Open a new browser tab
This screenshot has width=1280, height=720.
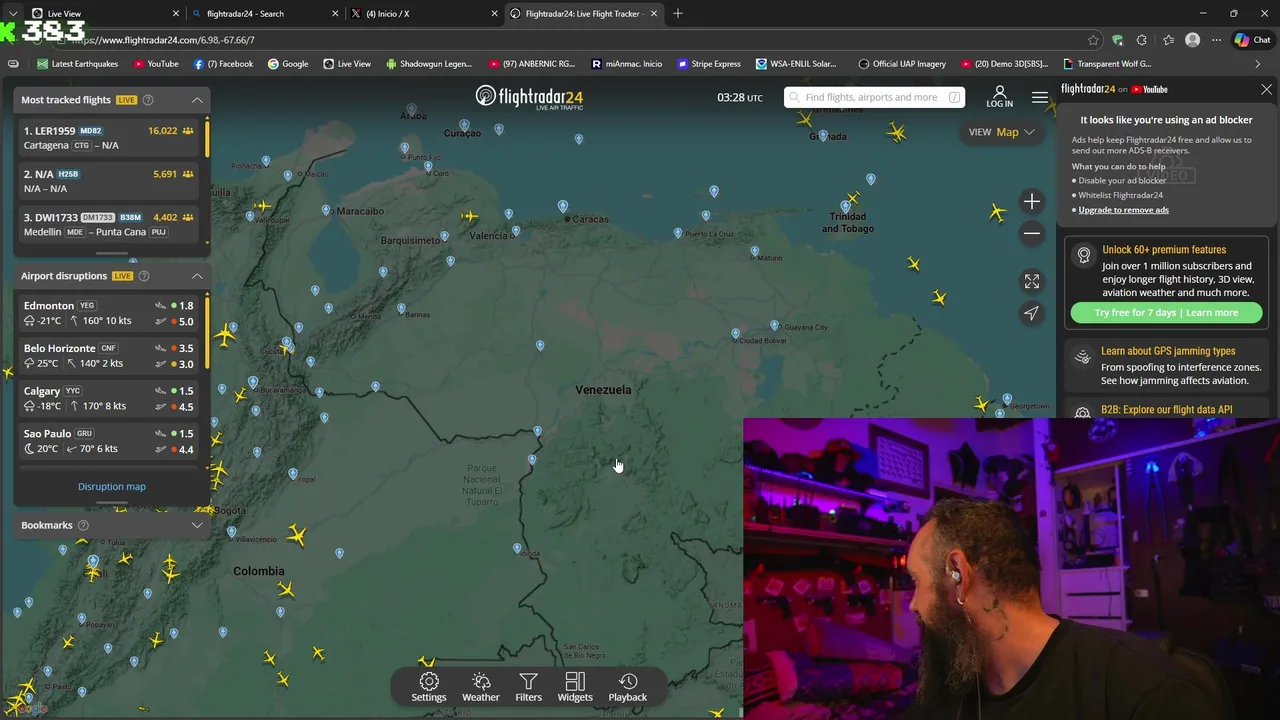[678, 13]
